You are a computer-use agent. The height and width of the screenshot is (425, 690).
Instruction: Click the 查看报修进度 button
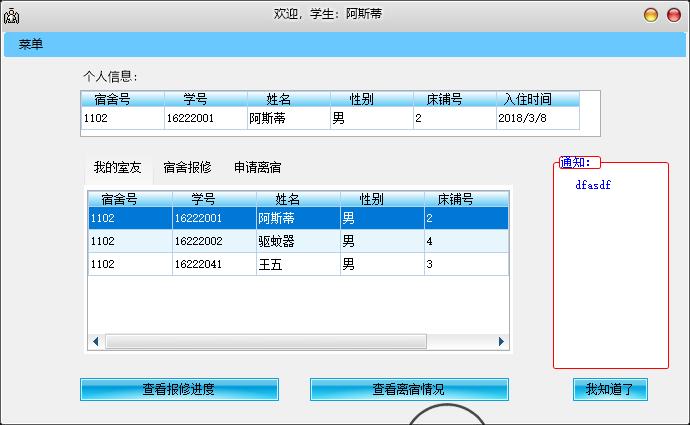tap(179, 389)
